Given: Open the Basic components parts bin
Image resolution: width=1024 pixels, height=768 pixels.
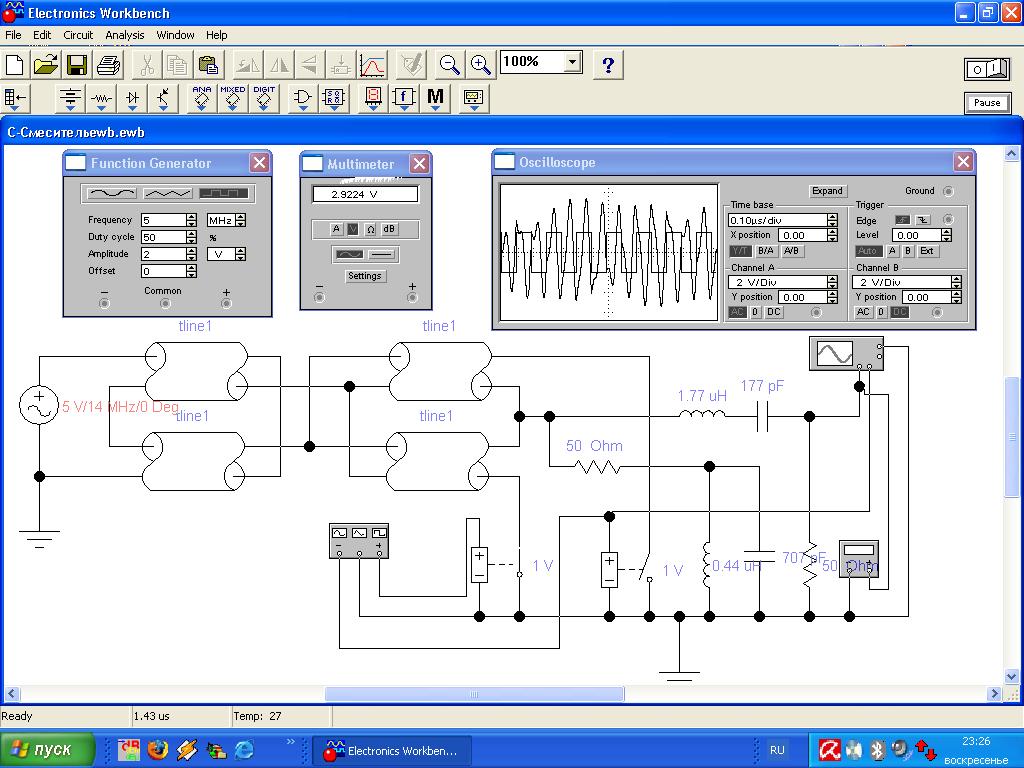Looking at the screenshot, I should click(x=101, y=98).
